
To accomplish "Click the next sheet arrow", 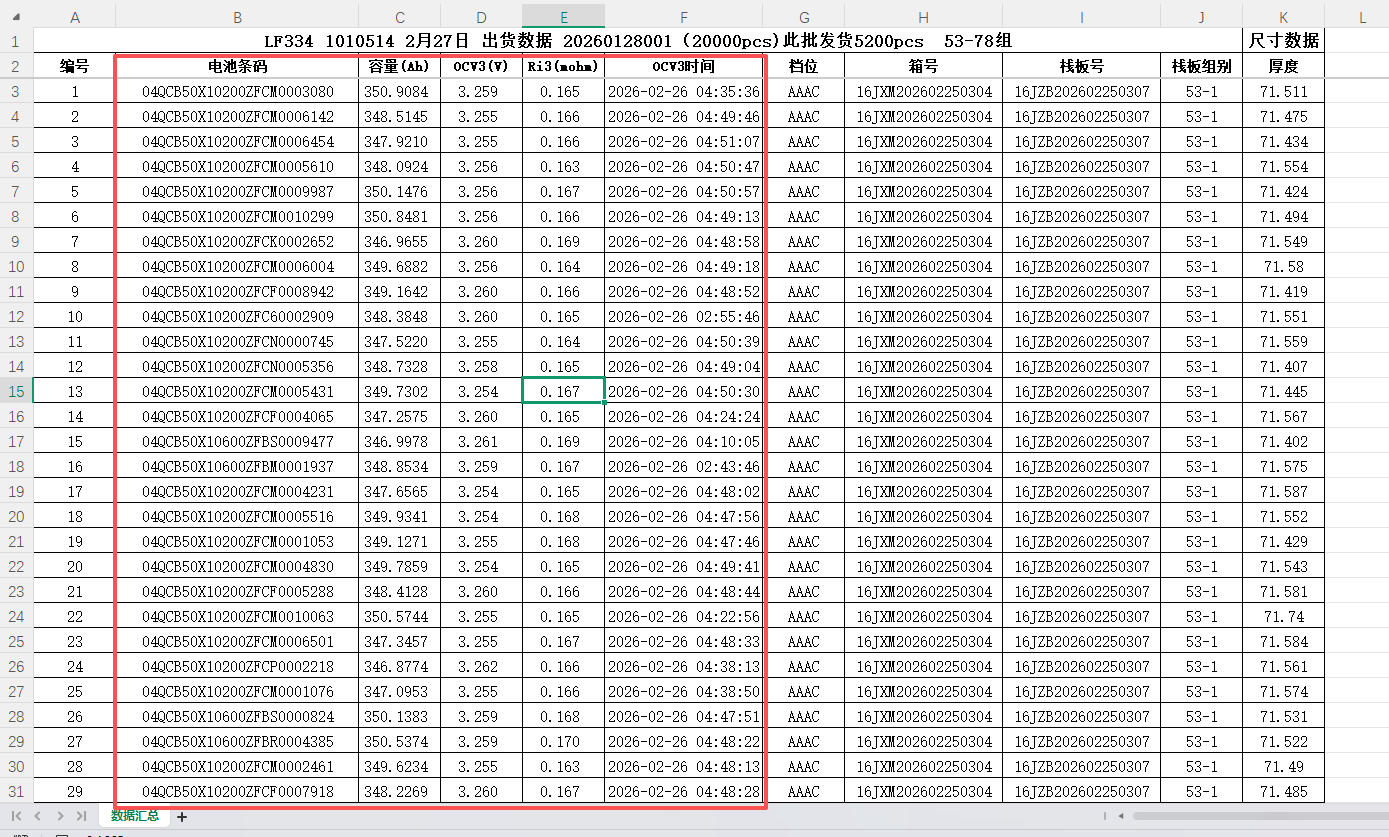I will click(58, 817).
